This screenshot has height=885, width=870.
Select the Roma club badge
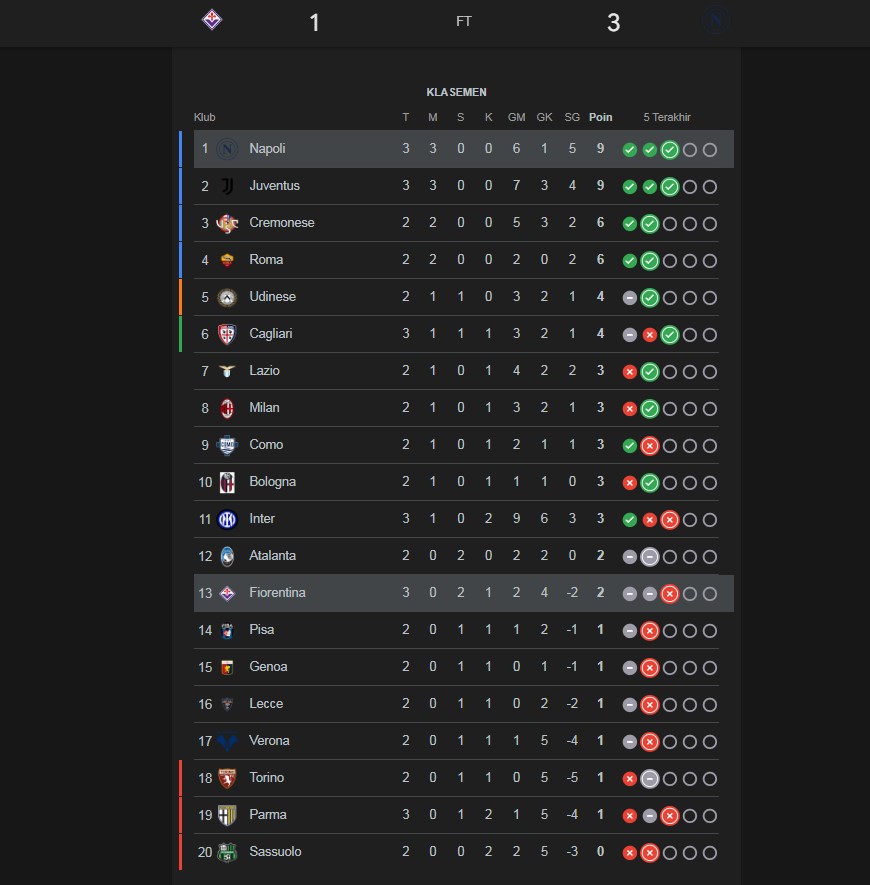coord(227,260)
